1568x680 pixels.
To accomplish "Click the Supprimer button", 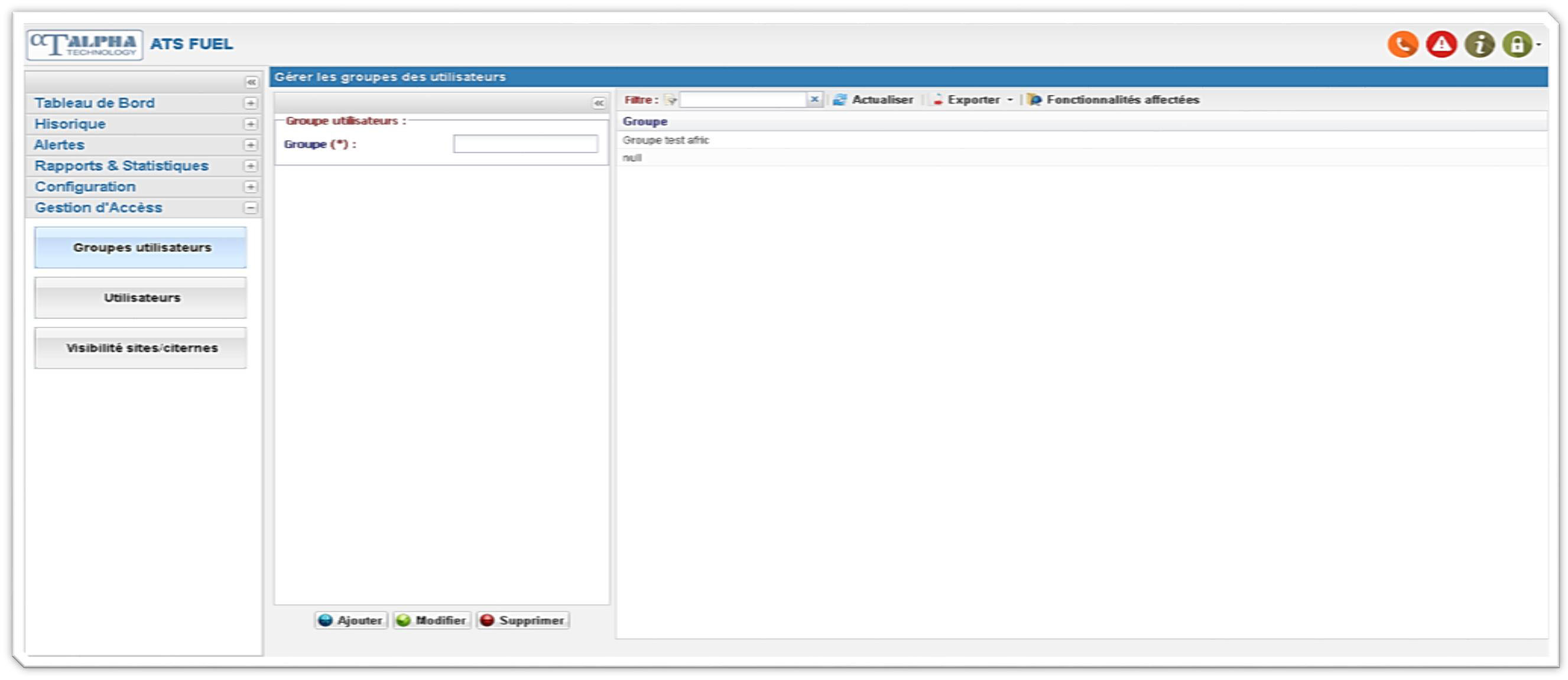I will (x=523, y=620).
